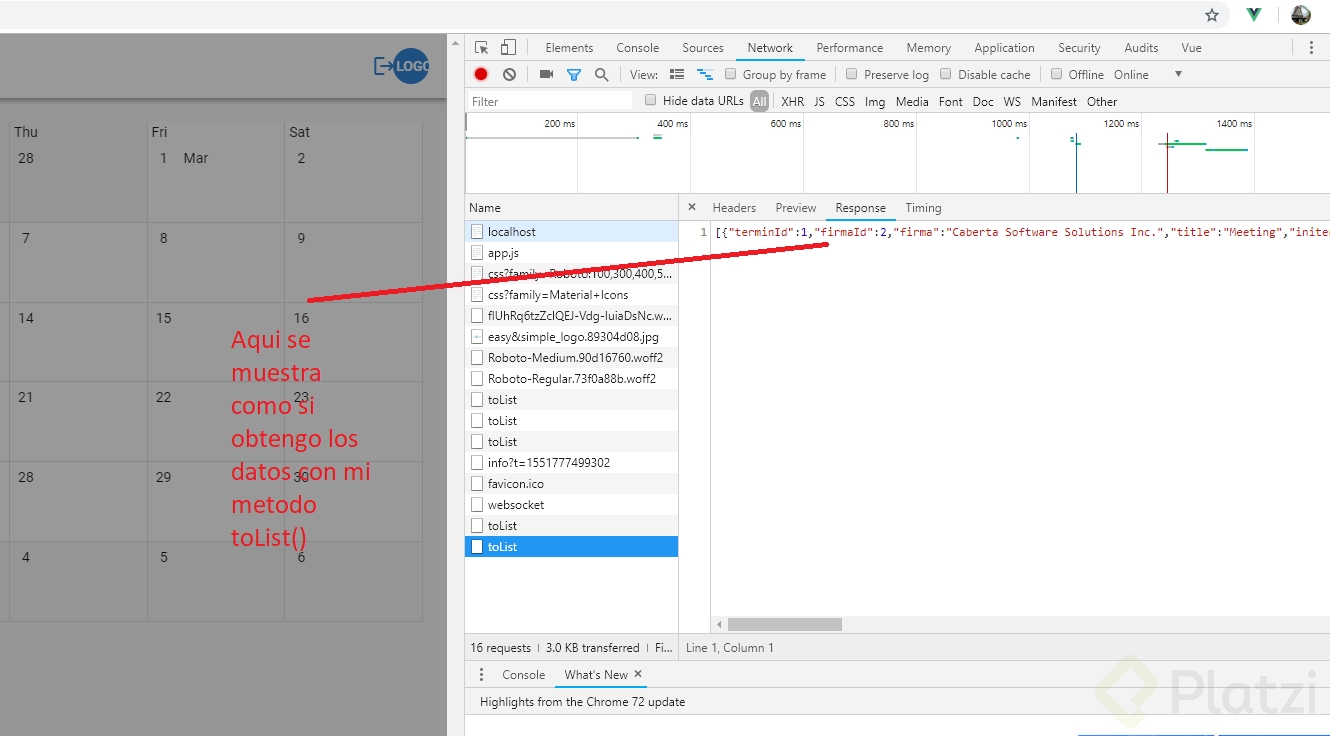Check the Offline checkbox
The height and width of the screenshot is (736, 1330).
[x=1056, y=74]
